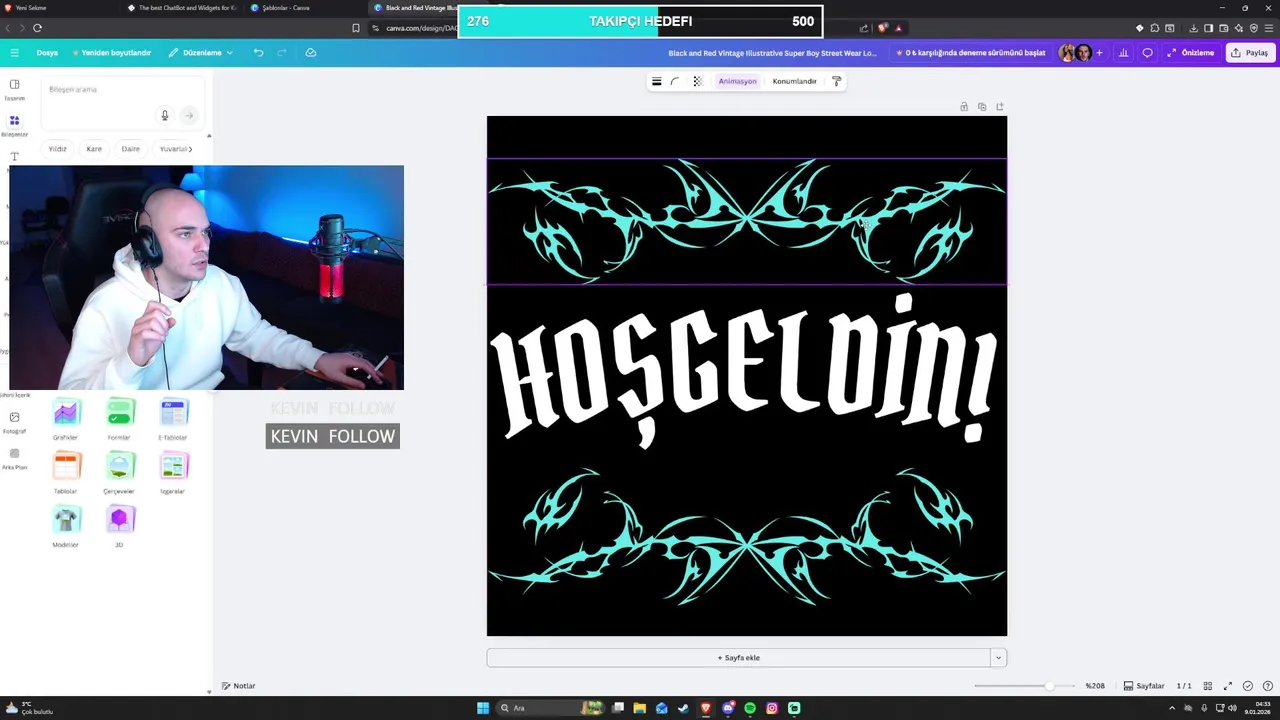Open the help question mark icon
Screen dimensions: 1280x720
tap(1267, 686)
